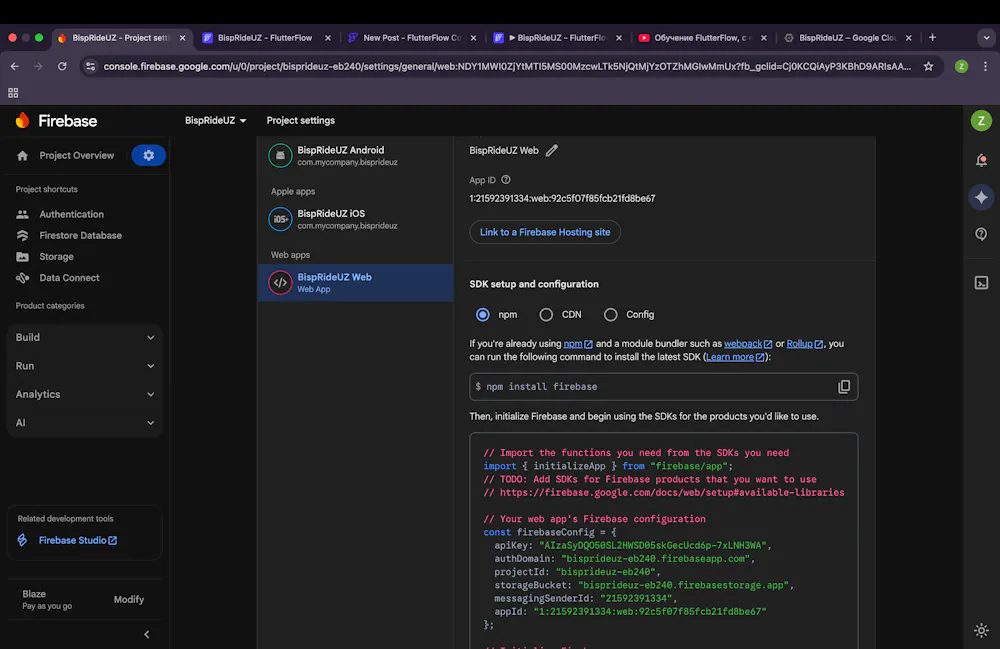Open the BispRideUZ project selector dropdown

[215, 121]
